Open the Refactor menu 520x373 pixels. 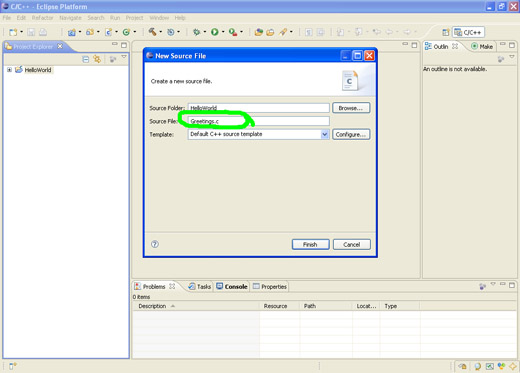tap(42, 18)
